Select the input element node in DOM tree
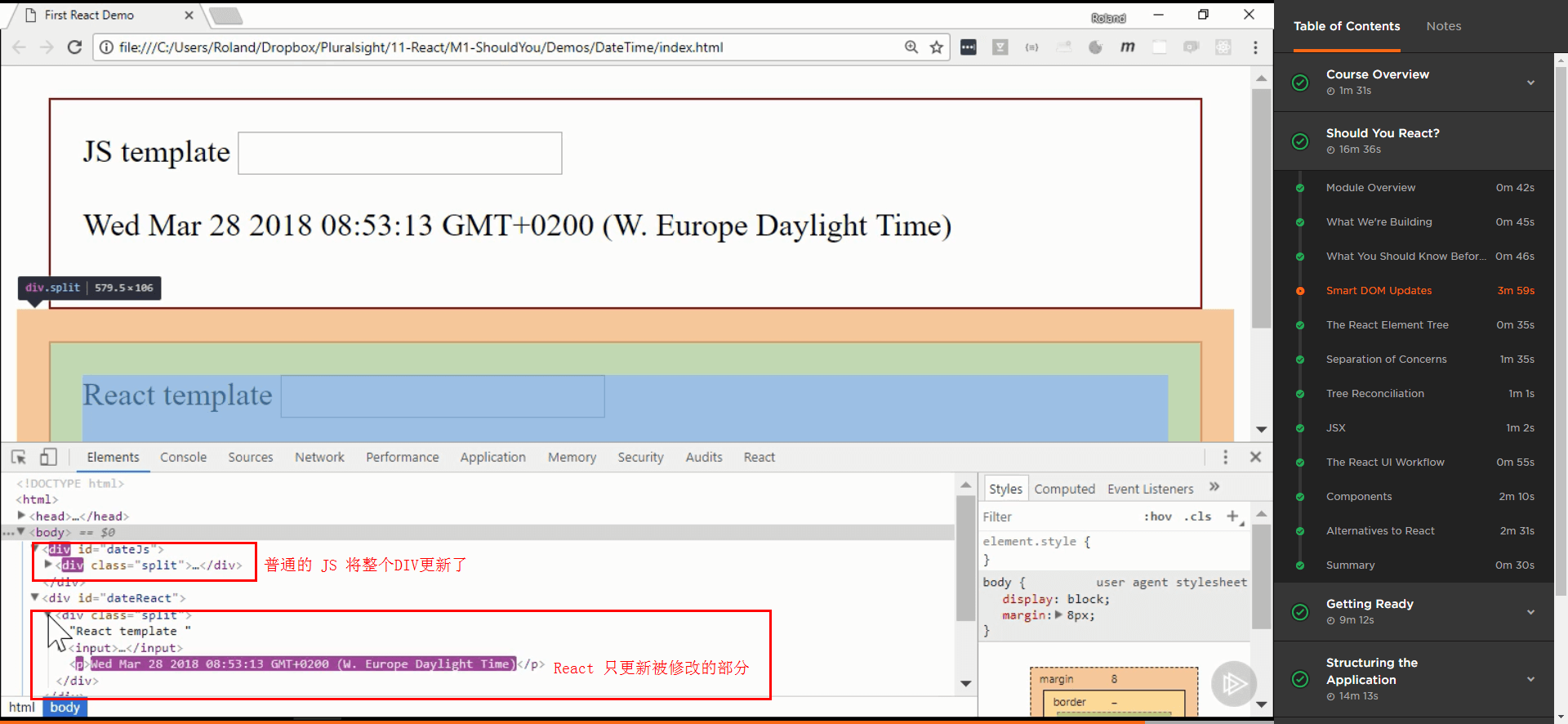The width and height of the screenshot is (1568, 724). coord(125,648)
